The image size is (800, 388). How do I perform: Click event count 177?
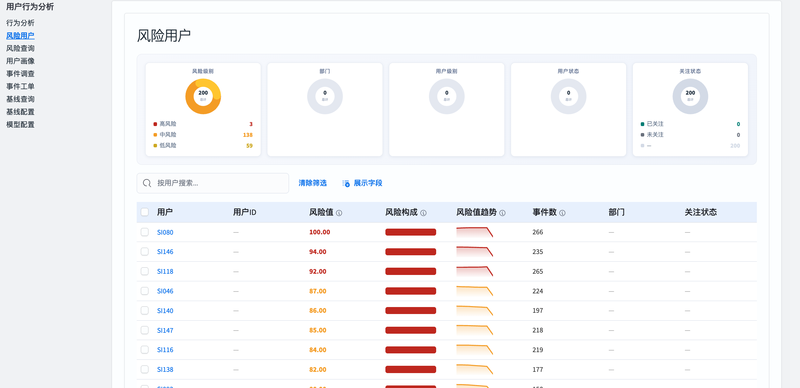(538, 370)
